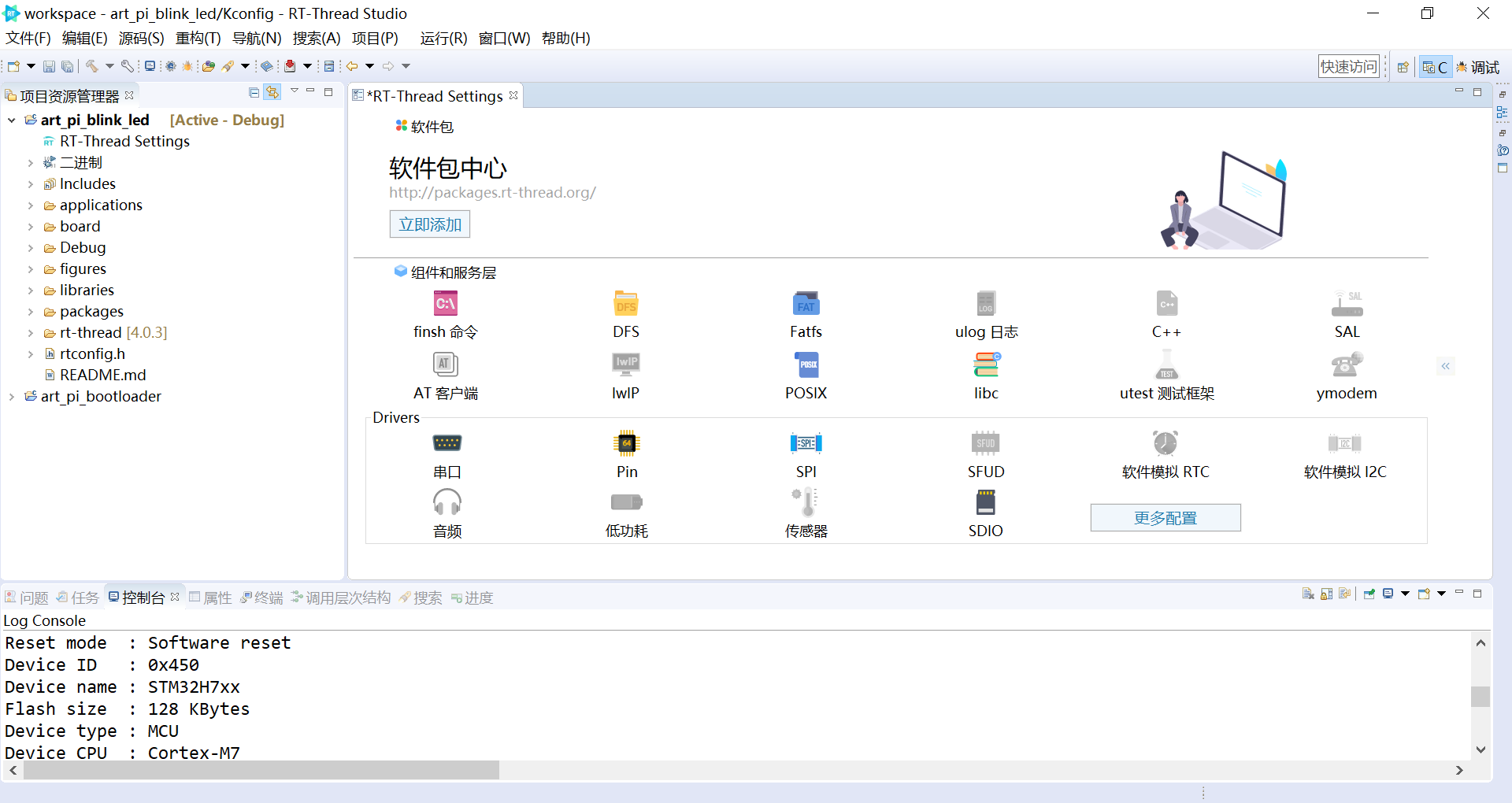Screen dimensions: 1512x803
Task: Open the SPI driver icon
Action: click(x=806, y=443)
